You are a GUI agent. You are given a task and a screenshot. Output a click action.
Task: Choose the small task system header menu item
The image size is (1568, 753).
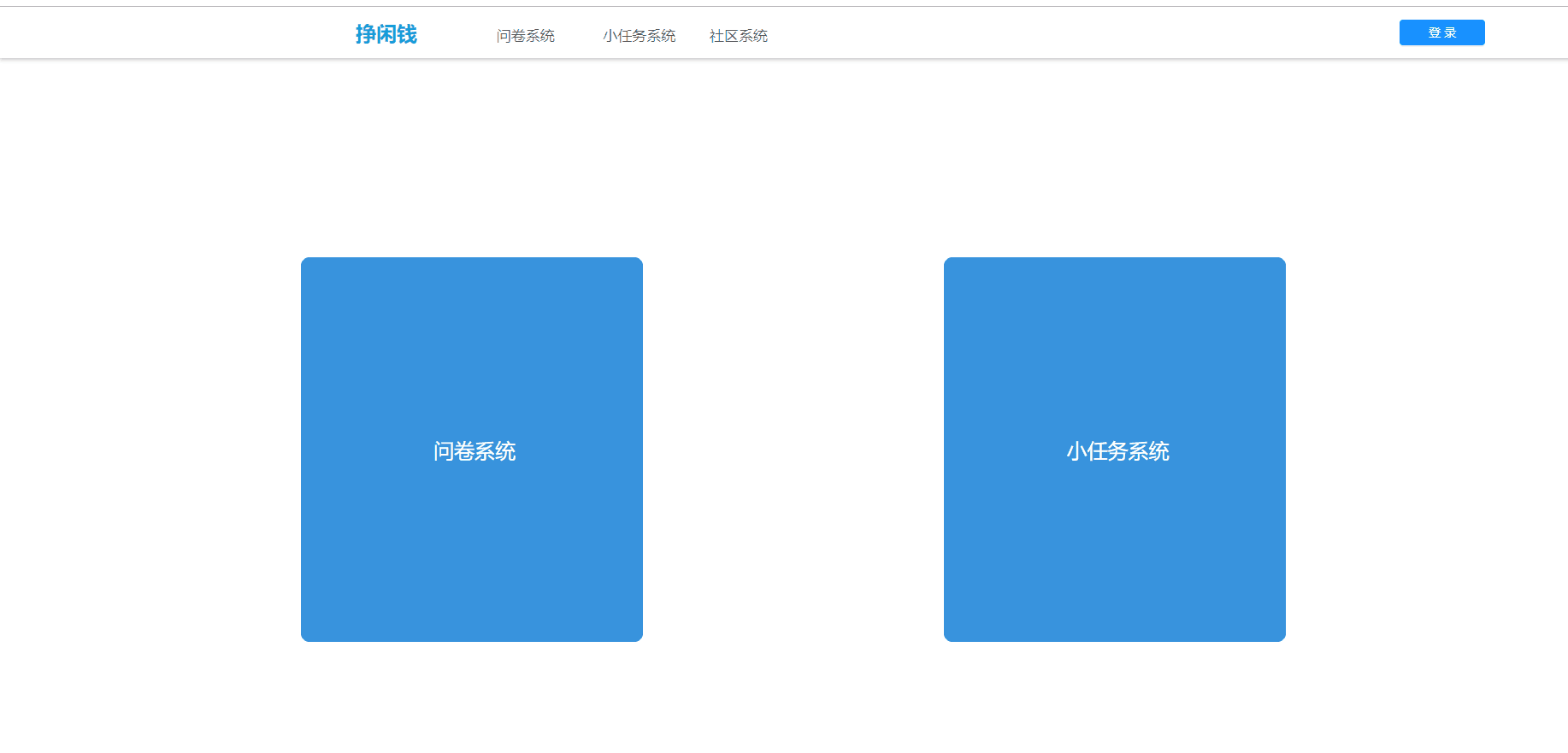639,36
